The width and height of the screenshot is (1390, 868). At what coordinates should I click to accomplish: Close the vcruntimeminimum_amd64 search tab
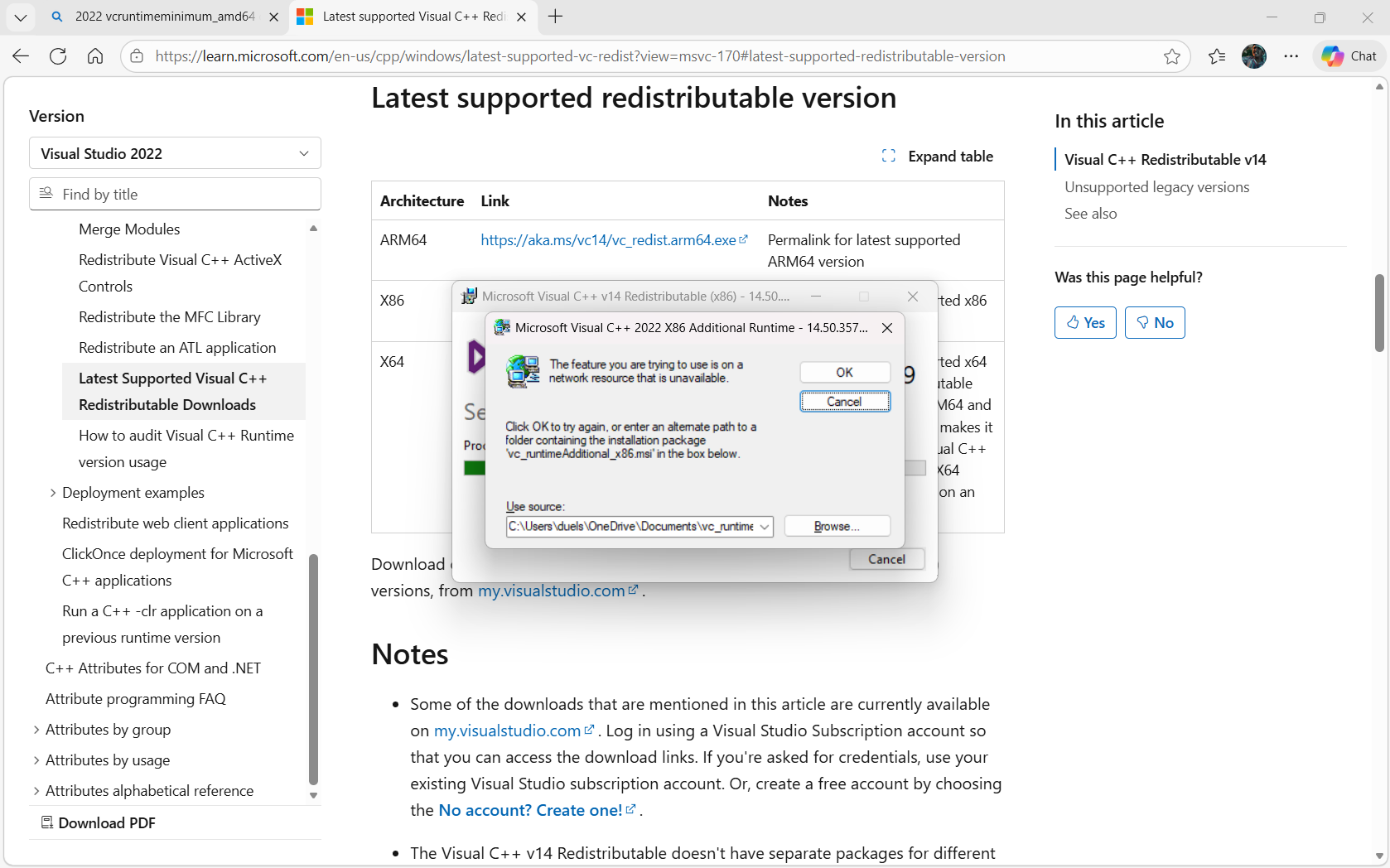(273, 17)
